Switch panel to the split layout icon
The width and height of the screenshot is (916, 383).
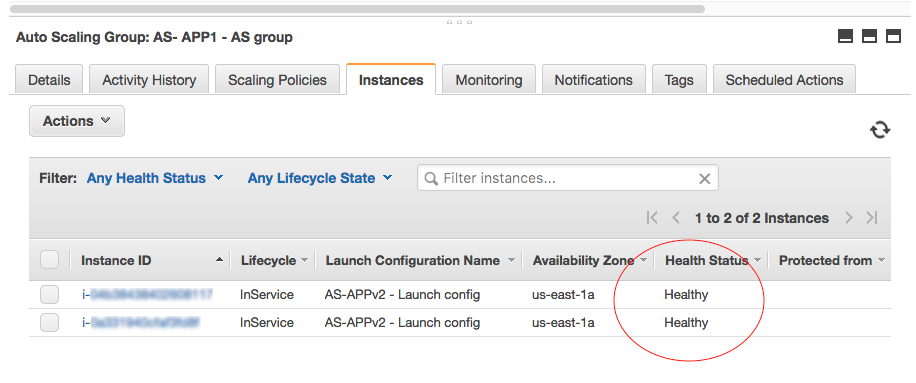click(x=869, y=37)
